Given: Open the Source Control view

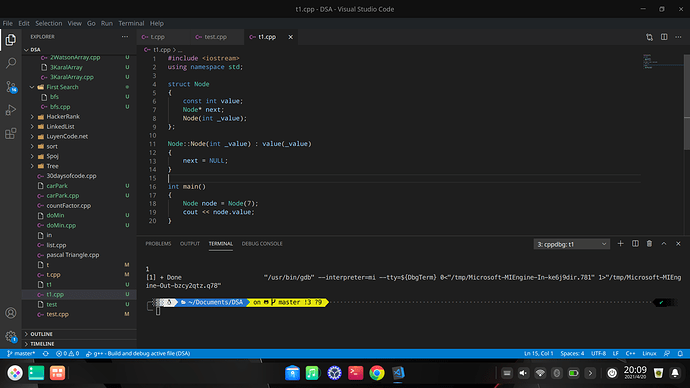Looking at the screenshot, I should point(11,87).
